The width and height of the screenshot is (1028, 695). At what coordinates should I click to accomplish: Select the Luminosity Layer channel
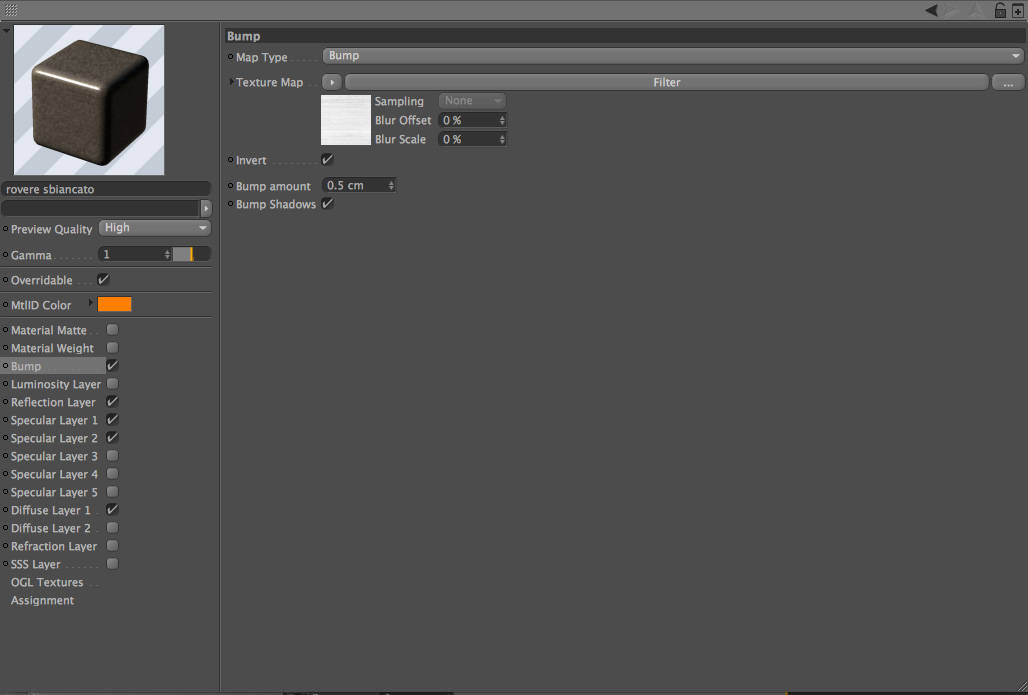pyautogui.click(x=56, y=384)
